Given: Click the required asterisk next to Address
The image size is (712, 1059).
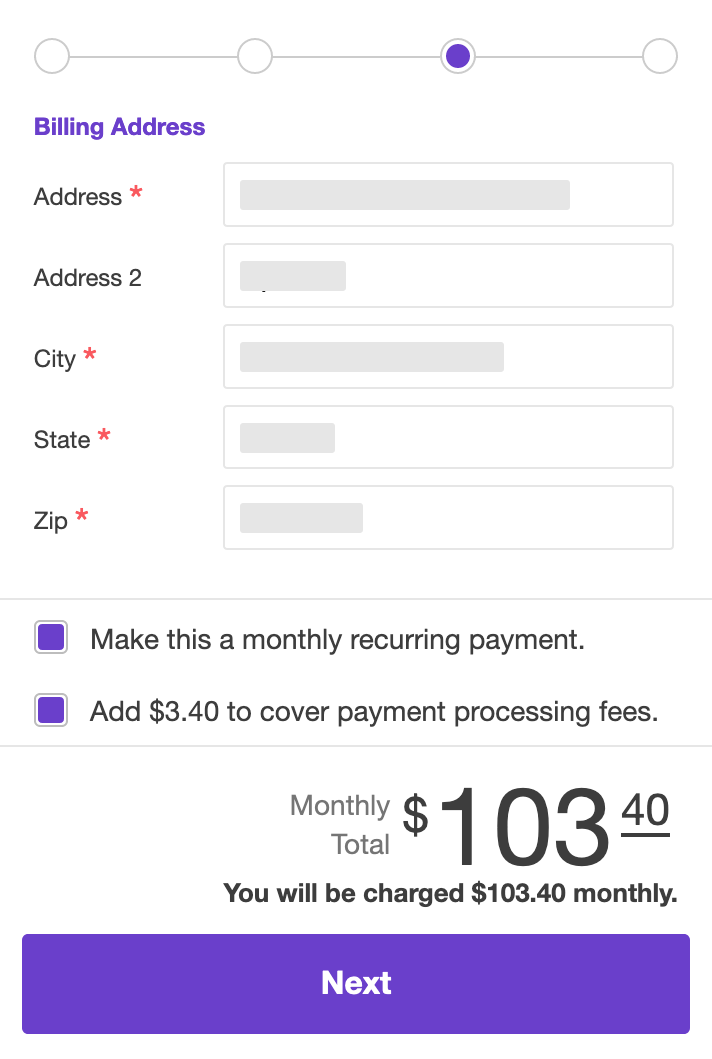Looking at the screenshot, I should (135, 190).
